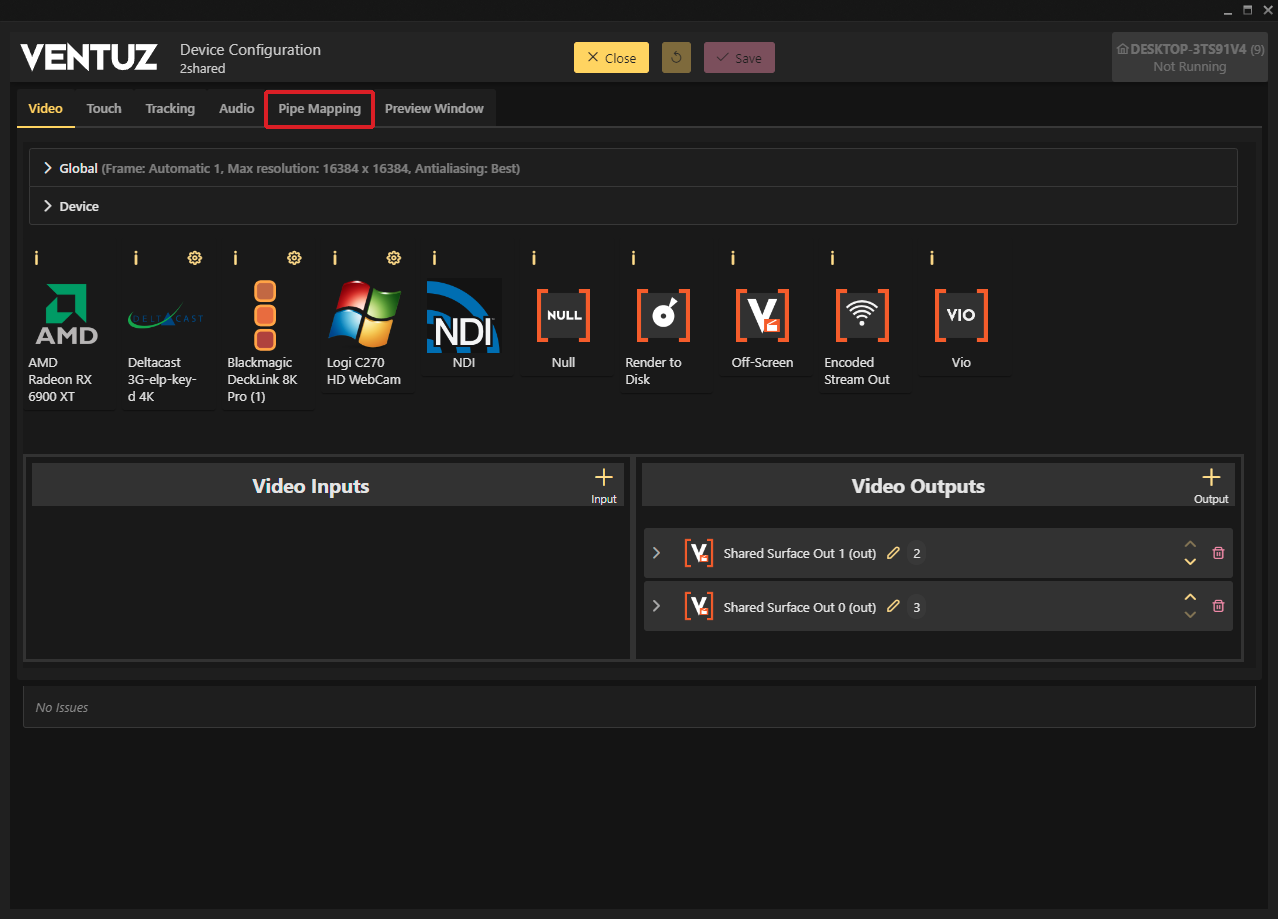Expand the Device section
Viewport: 1278px width, 919px height.
coord(48,206)
